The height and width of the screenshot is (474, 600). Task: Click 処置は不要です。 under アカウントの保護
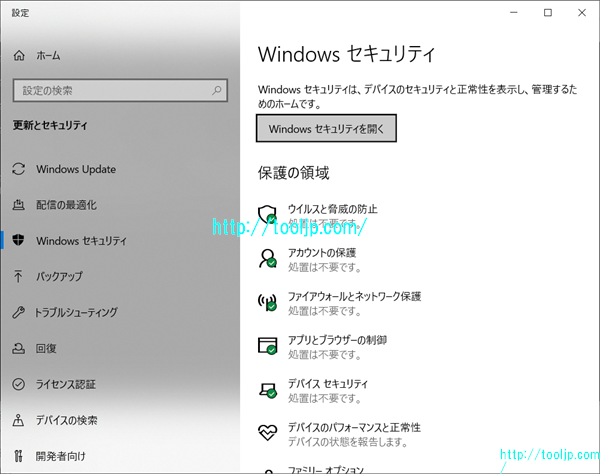pyautogui.click(x=324, y=267)
